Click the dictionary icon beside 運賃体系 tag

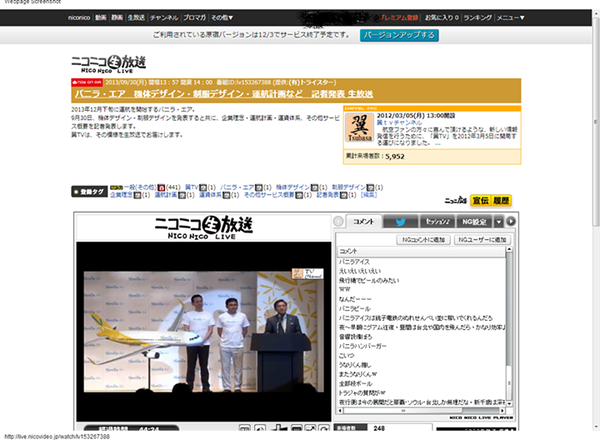[226, 196]
